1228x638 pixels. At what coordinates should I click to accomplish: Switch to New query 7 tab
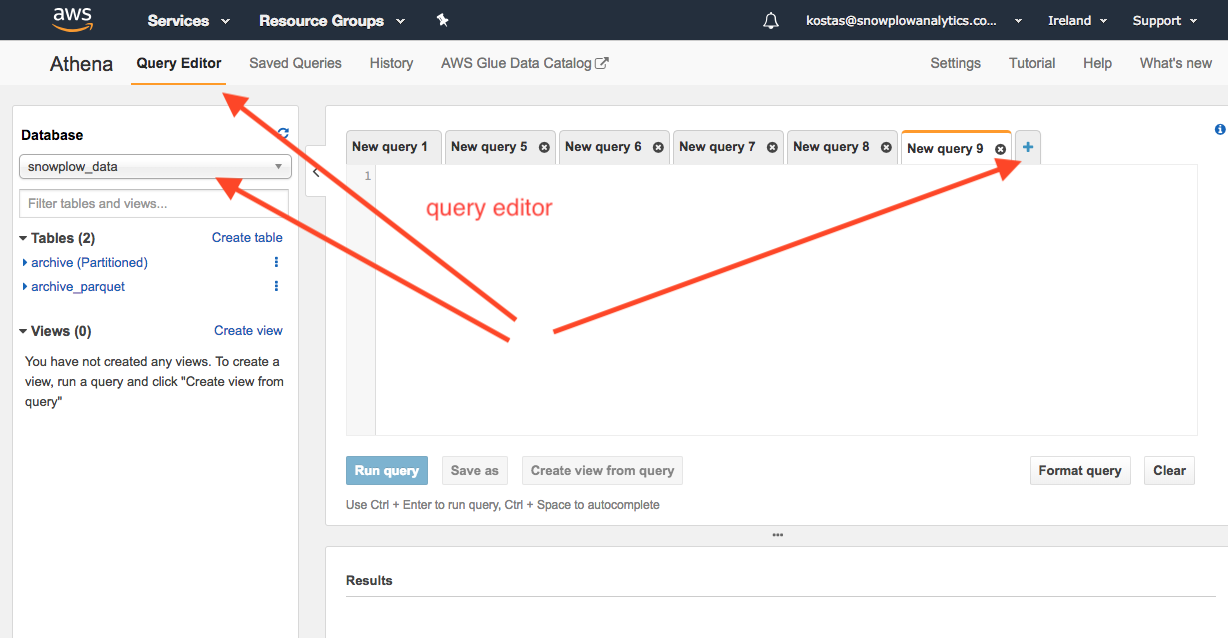[717, 147]
